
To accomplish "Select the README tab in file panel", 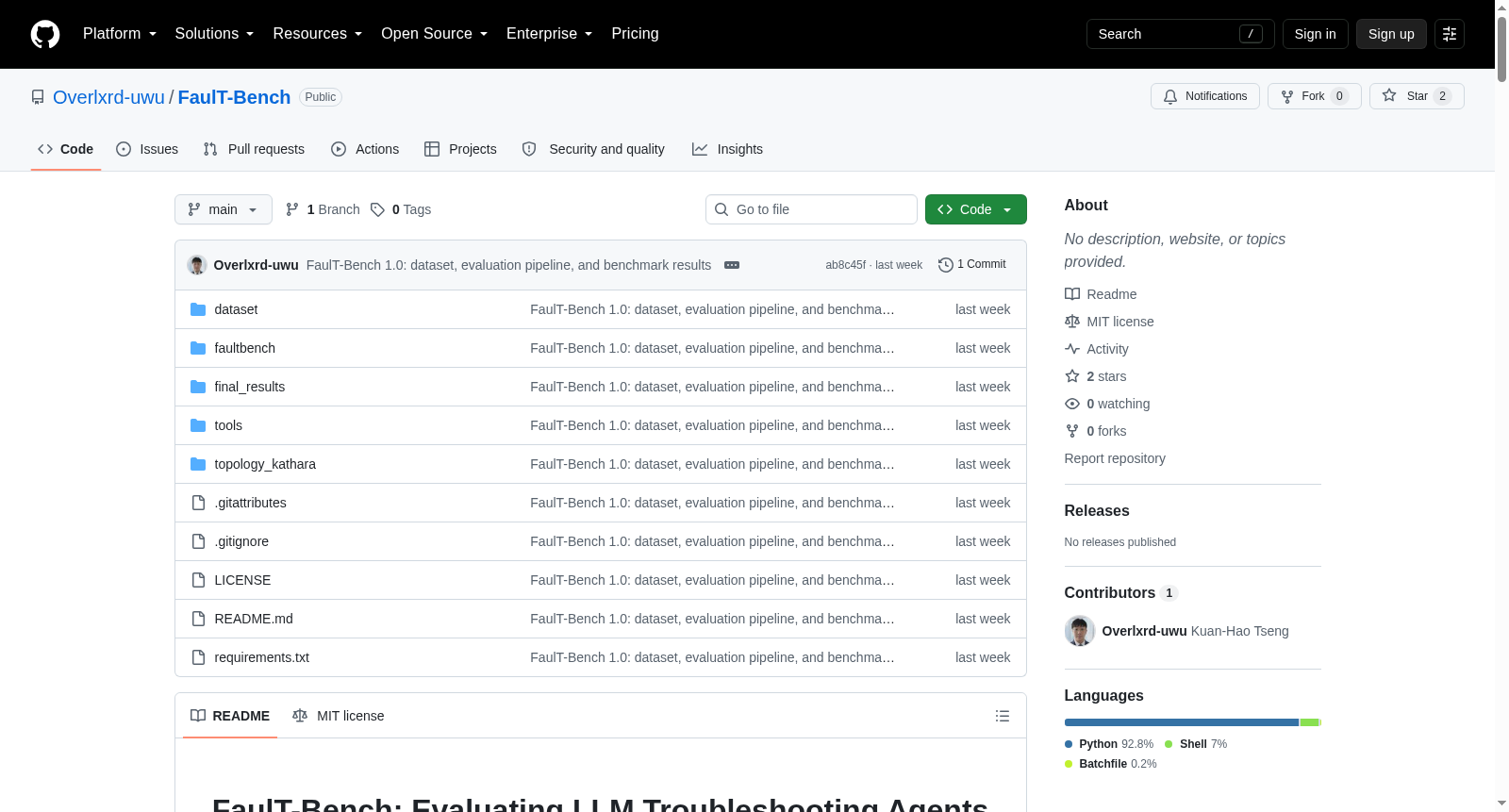I will click(230, 716).
